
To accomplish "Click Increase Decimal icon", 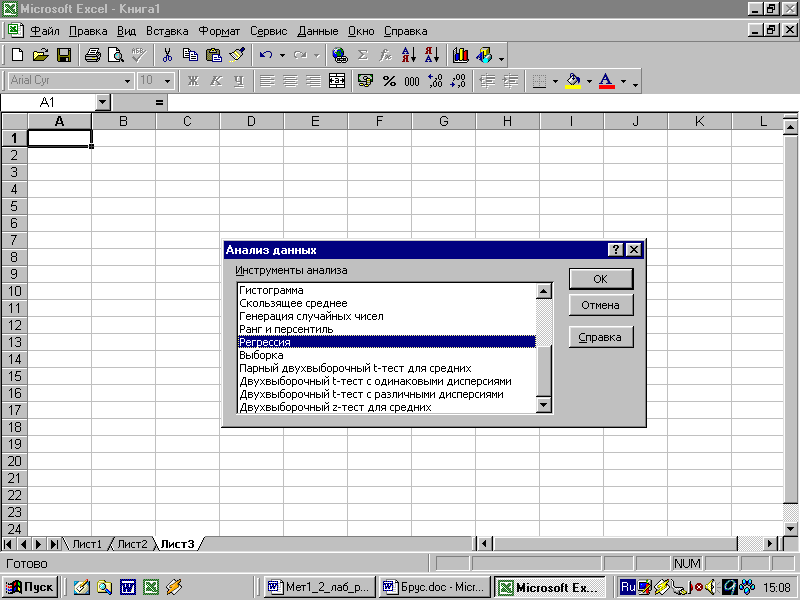I will (435, 81).
